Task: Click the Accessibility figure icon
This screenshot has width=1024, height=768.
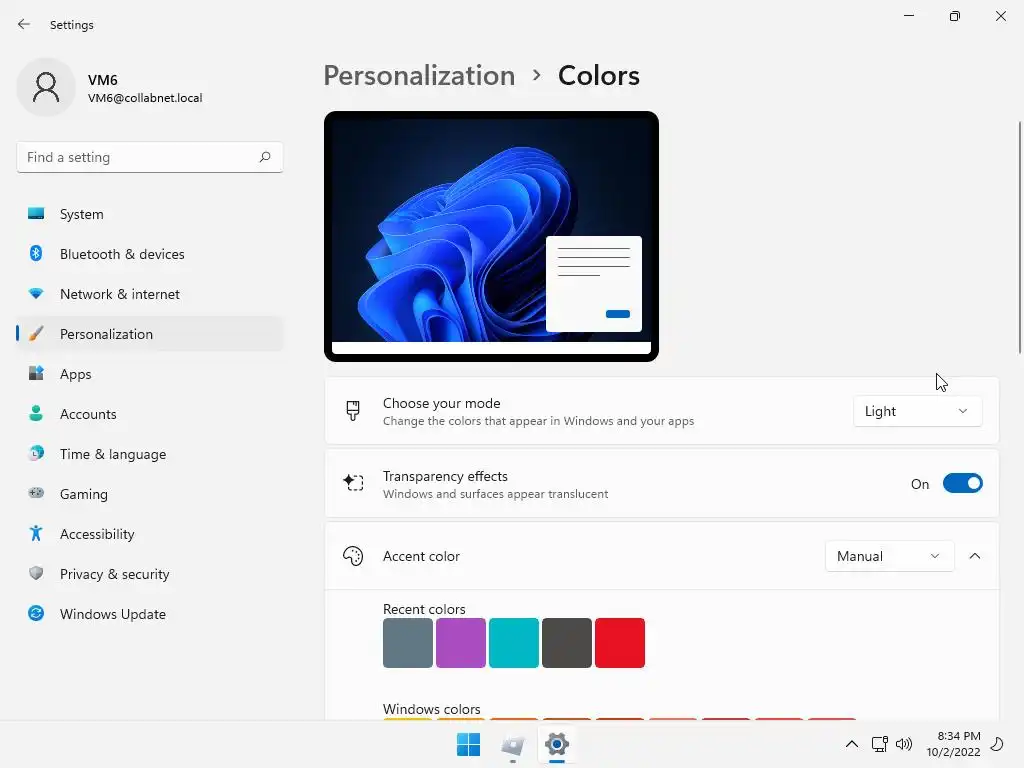Action: [x=36, y=534]
